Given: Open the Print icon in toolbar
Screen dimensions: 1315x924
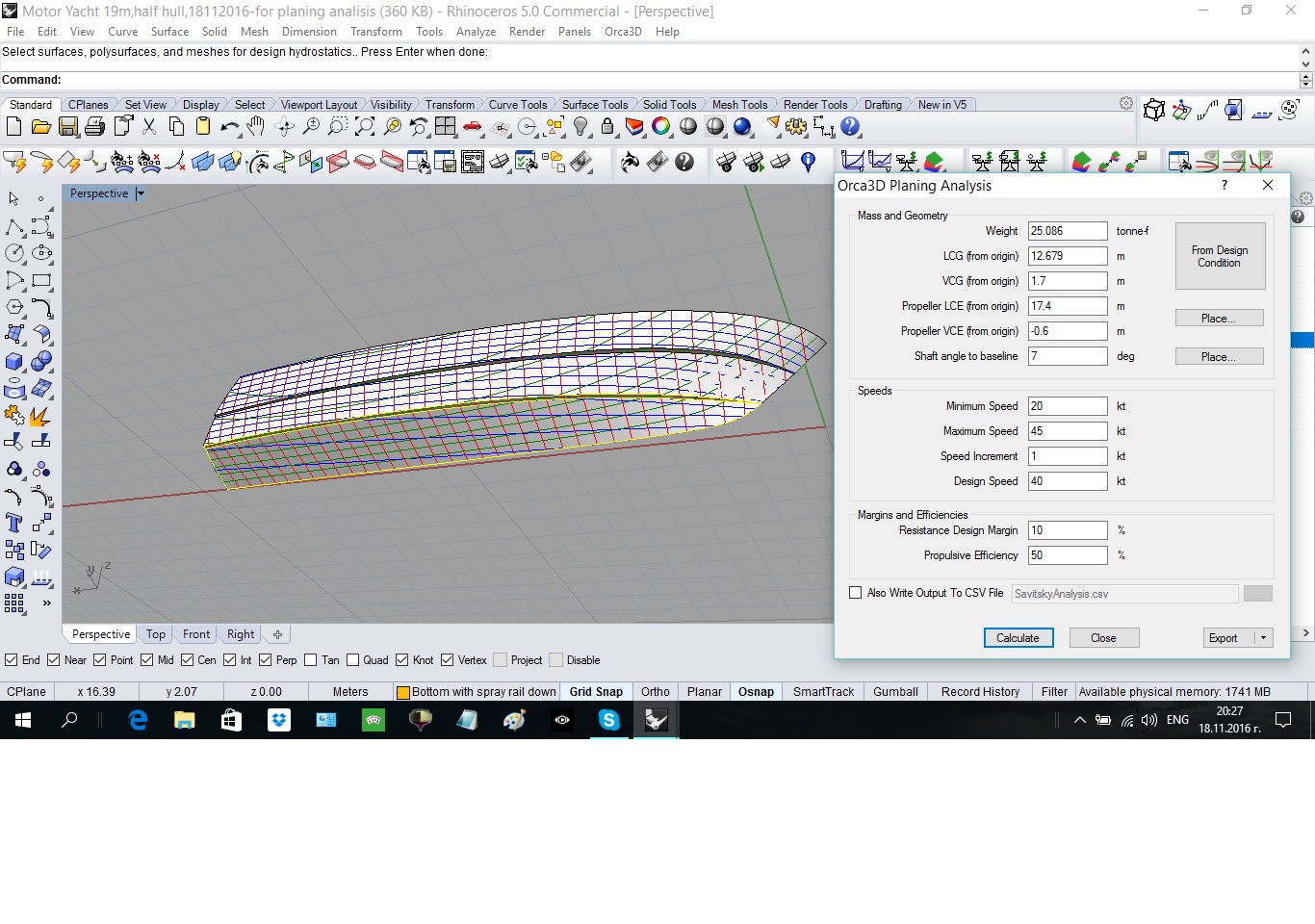Looking at the screenshot, I should click(94, 126).
